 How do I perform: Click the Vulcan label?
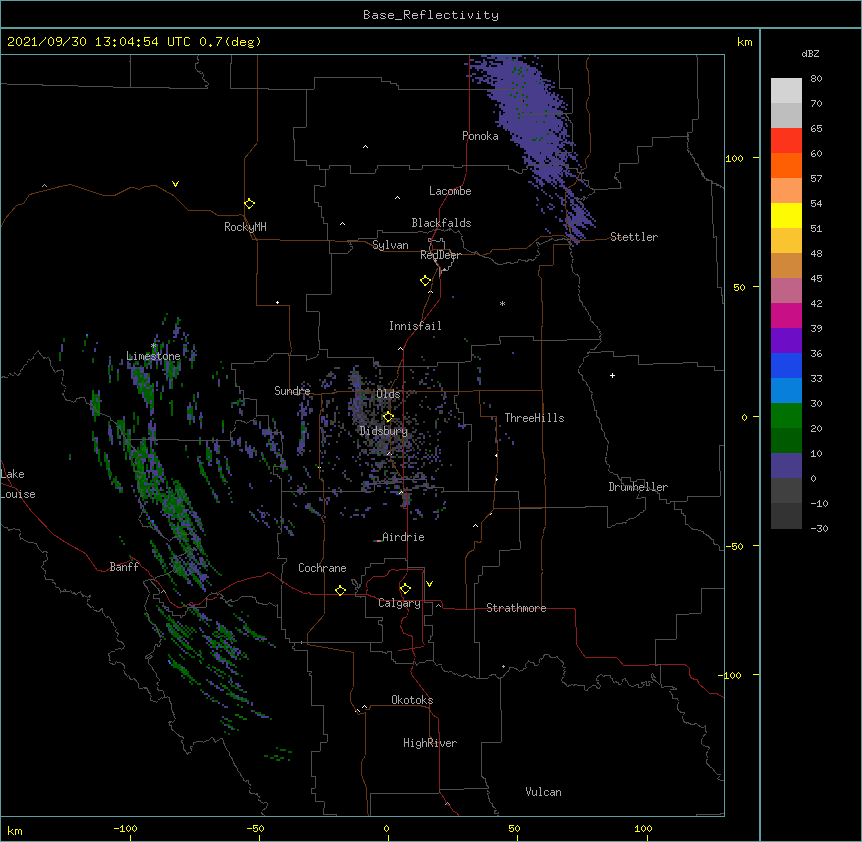pos(543,792)
